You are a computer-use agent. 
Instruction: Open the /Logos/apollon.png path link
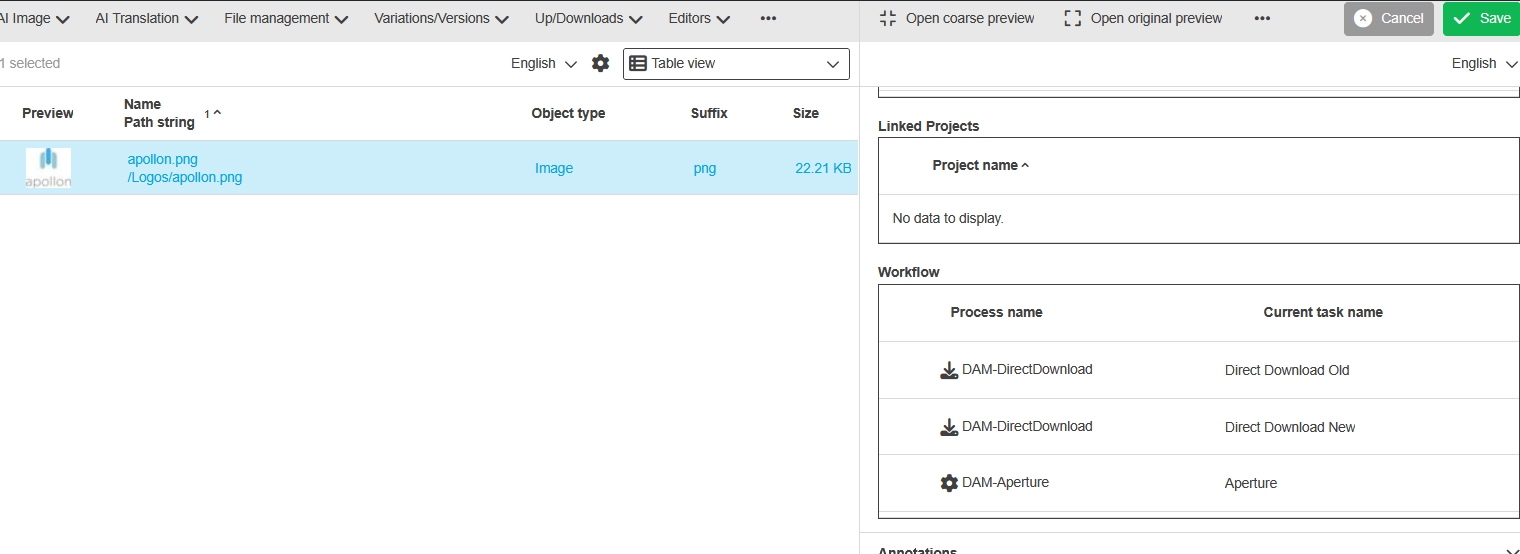pyautogui.click(x=185, y=178)
